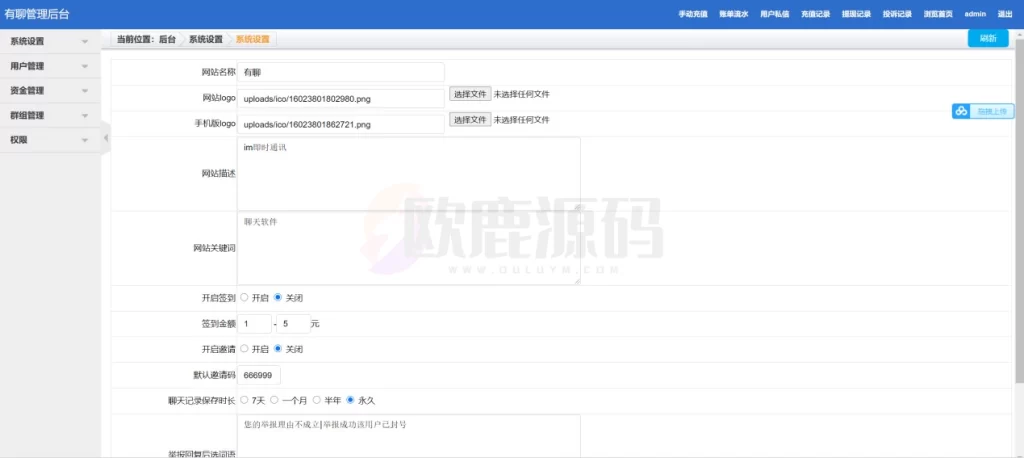This screenshot has width=1024, height=458.
Task: Collapse the sidebar with the left arrow handle
Action: (x=105, y=137)
